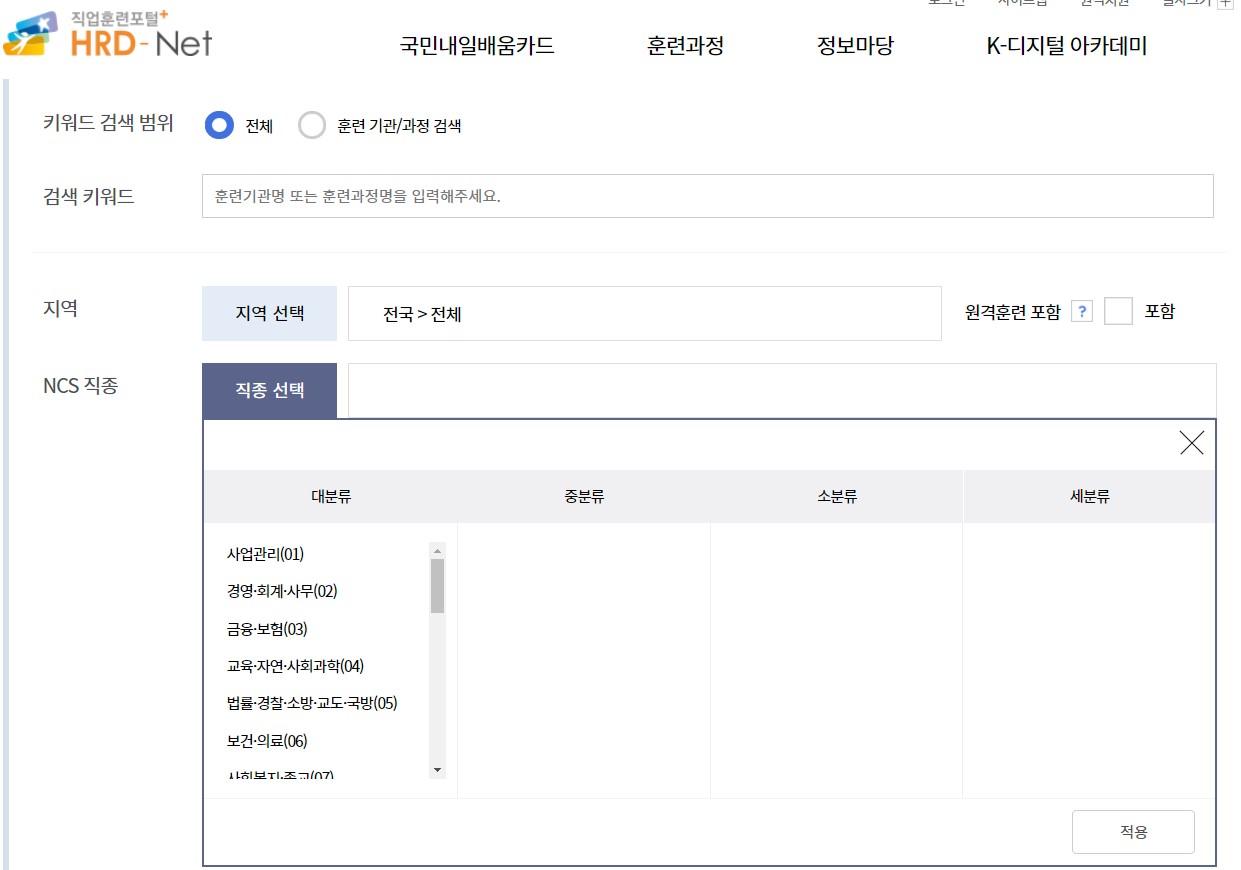
Task: Select 교육·자연·사회과학(04) category
Action: pos(295,666)
